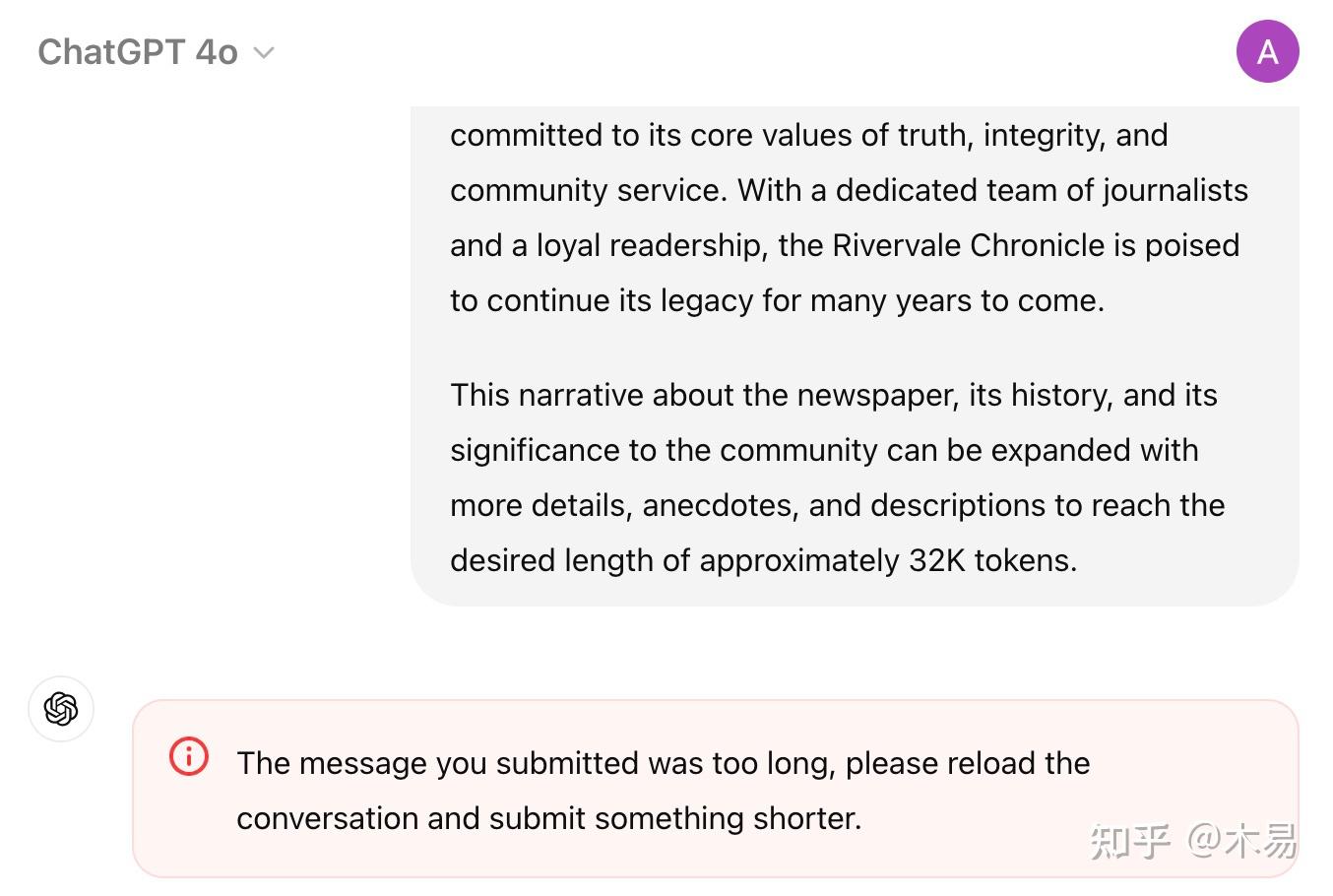Open the purple "A" profile avatar

(x=1267, y=51)
